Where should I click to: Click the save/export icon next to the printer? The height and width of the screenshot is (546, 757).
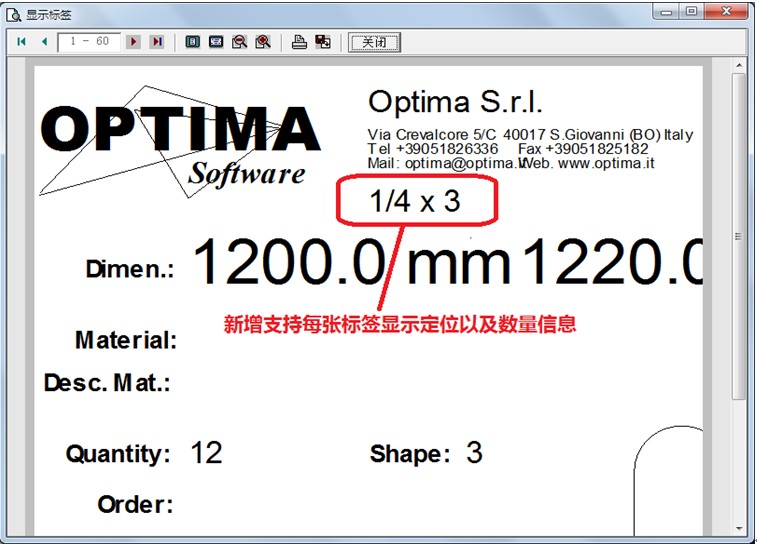[x=323, y=42]
